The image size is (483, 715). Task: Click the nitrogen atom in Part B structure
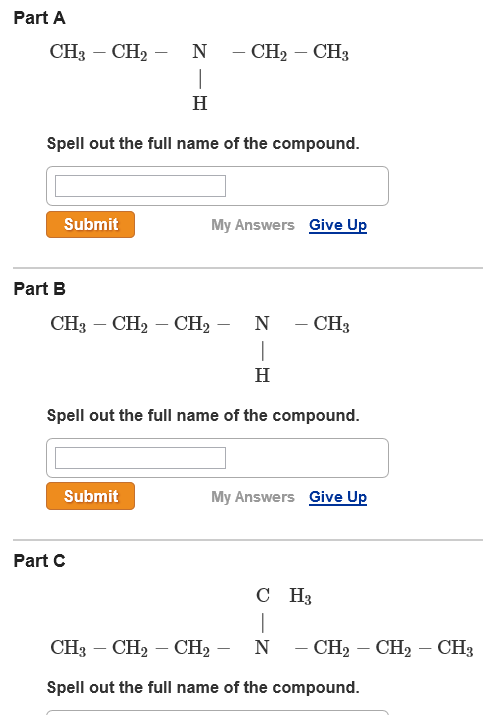(x=262, y=324)
